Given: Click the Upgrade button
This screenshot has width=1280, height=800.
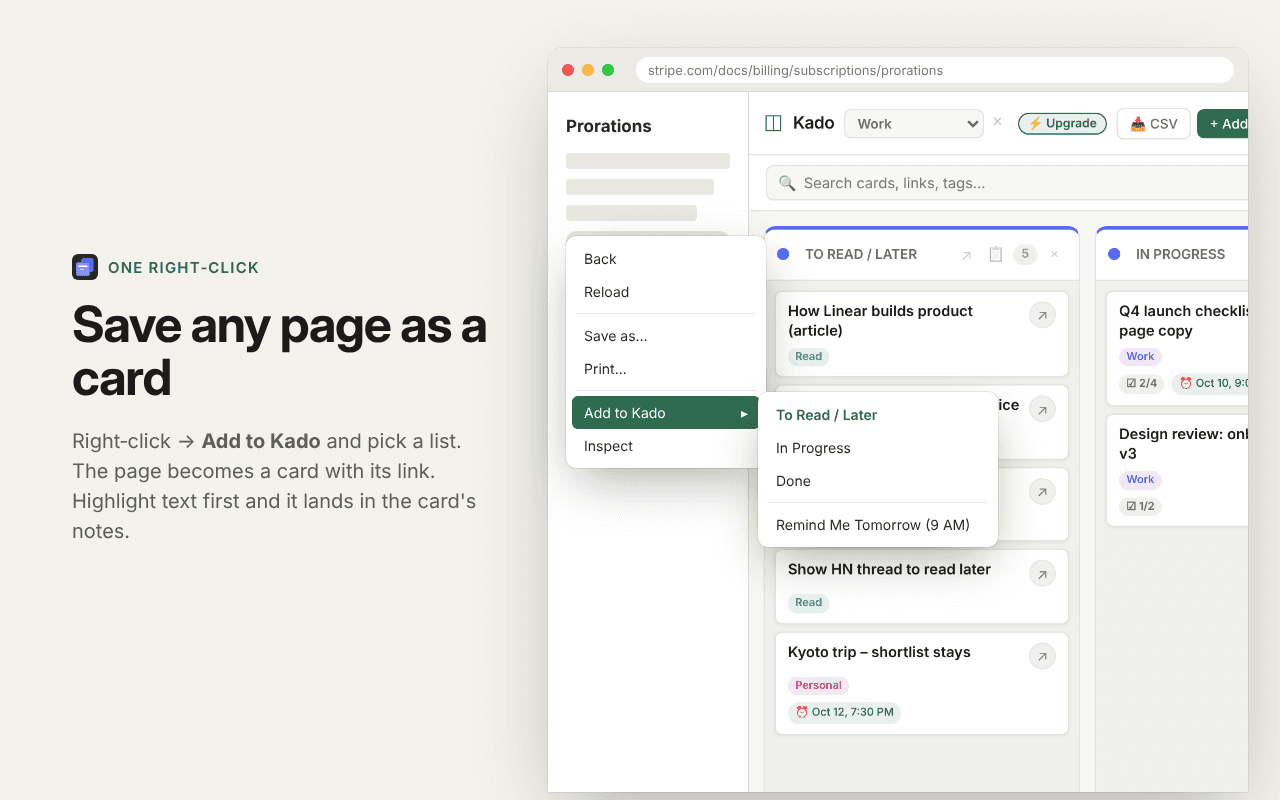Looking at the screenshot, I should (x=1062, y=123).
